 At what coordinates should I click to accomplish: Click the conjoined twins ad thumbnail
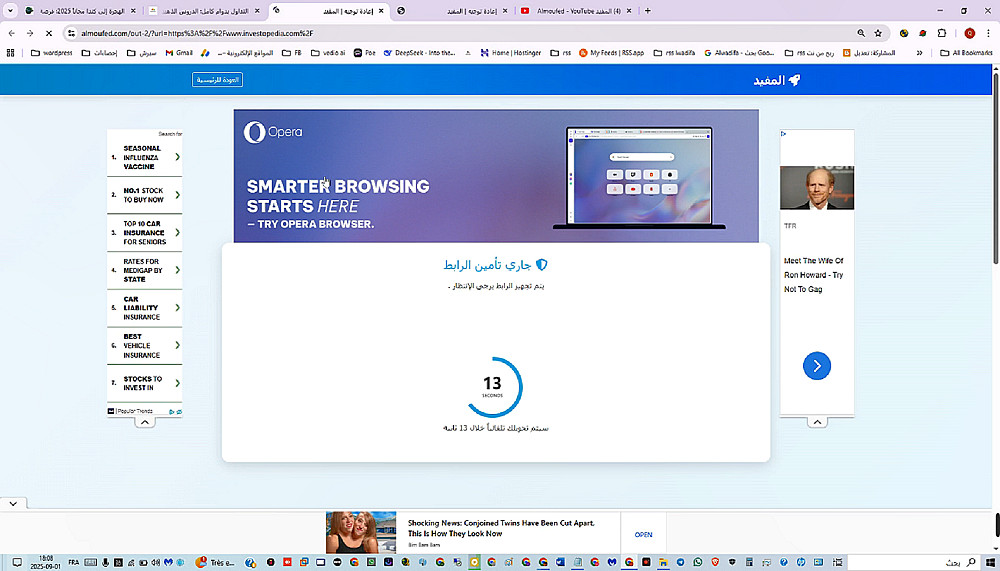(360, 533)
